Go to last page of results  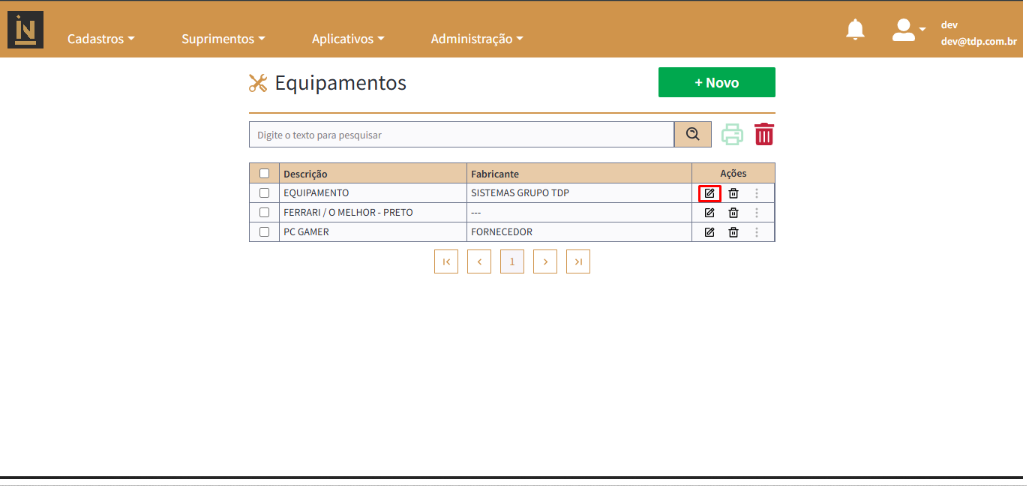pyautogui.click(x=578, y=261)
